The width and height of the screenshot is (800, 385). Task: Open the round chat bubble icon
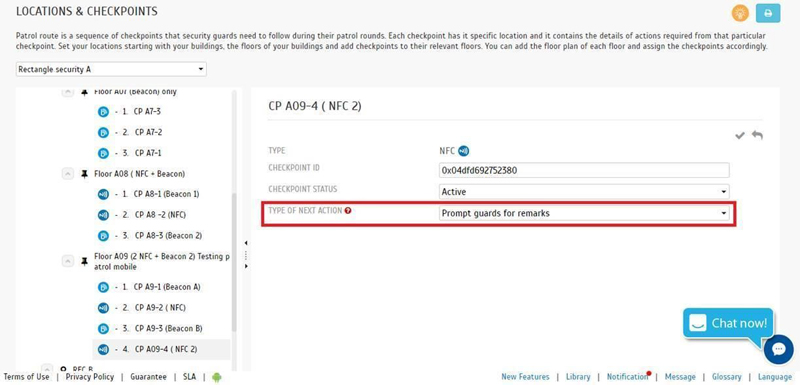(779, 349)
